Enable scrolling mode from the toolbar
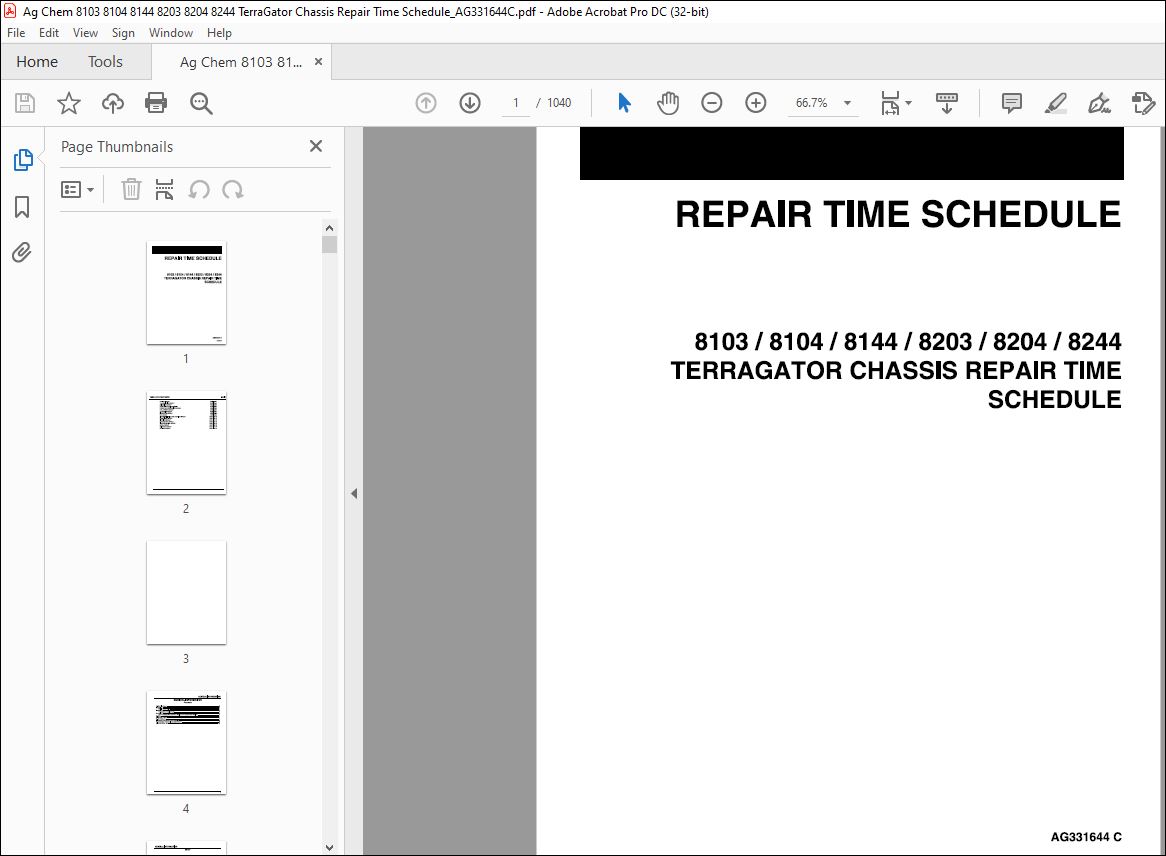Screen dimensions: 1166x856 click(947, 103)
